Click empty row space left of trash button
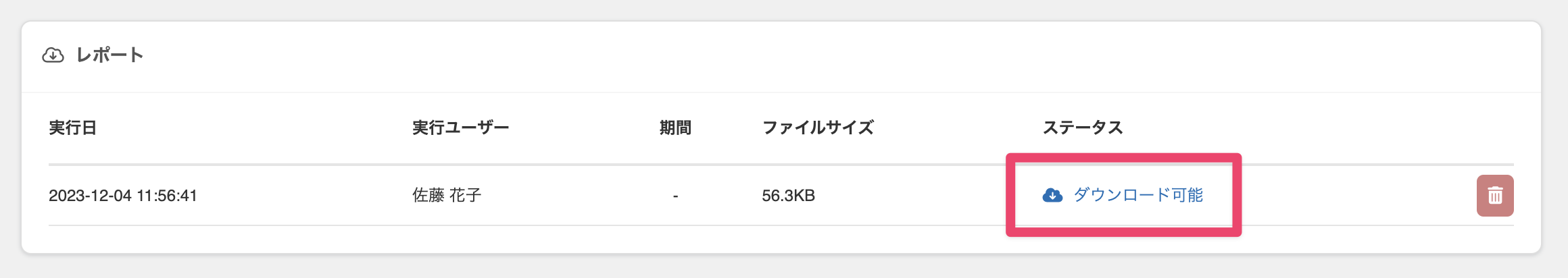 [1358, 196]
